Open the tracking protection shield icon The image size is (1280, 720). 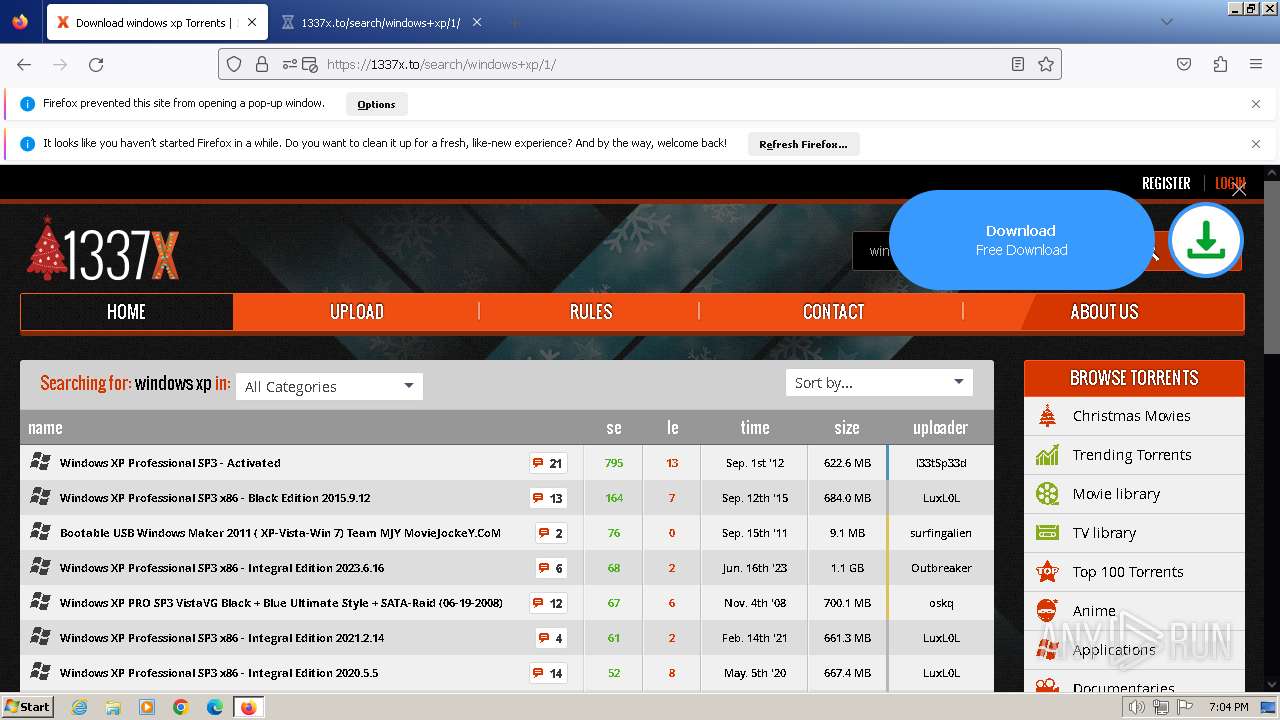[234, 64]
